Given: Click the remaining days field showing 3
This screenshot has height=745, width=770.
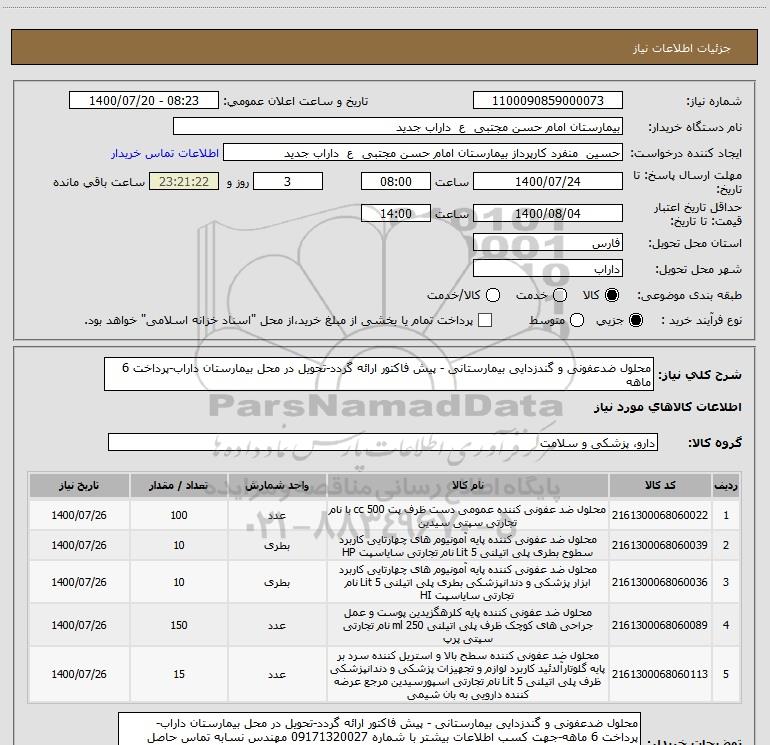Looking at the screenshot, I should pyautogui.click(x=288, y=182).
